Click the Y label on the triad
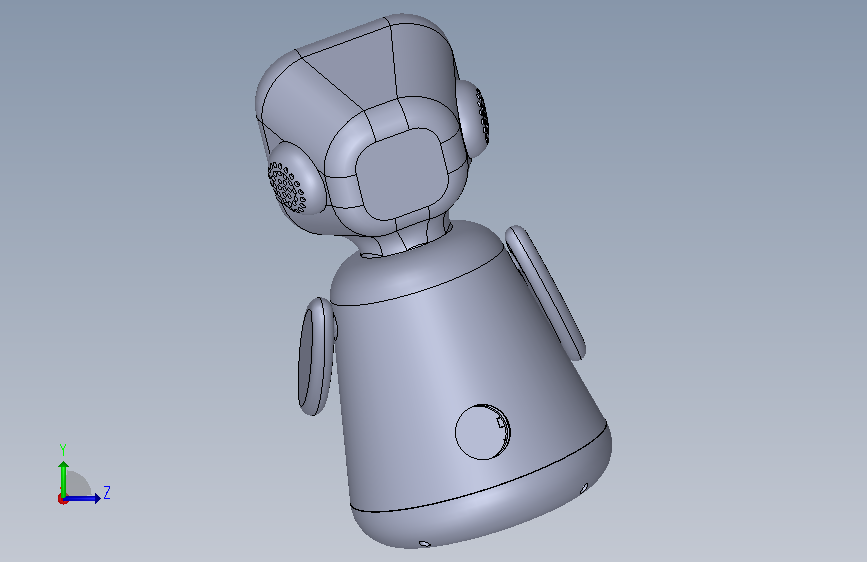867x562 pixels. pos(63,449)
